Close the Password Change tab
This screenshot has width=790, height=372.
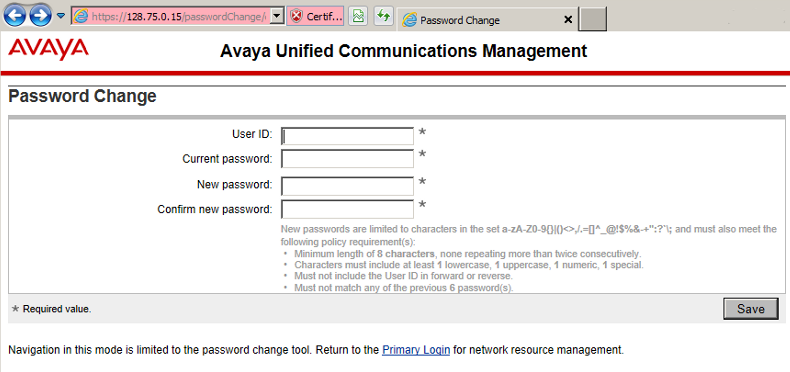[568, 20]
